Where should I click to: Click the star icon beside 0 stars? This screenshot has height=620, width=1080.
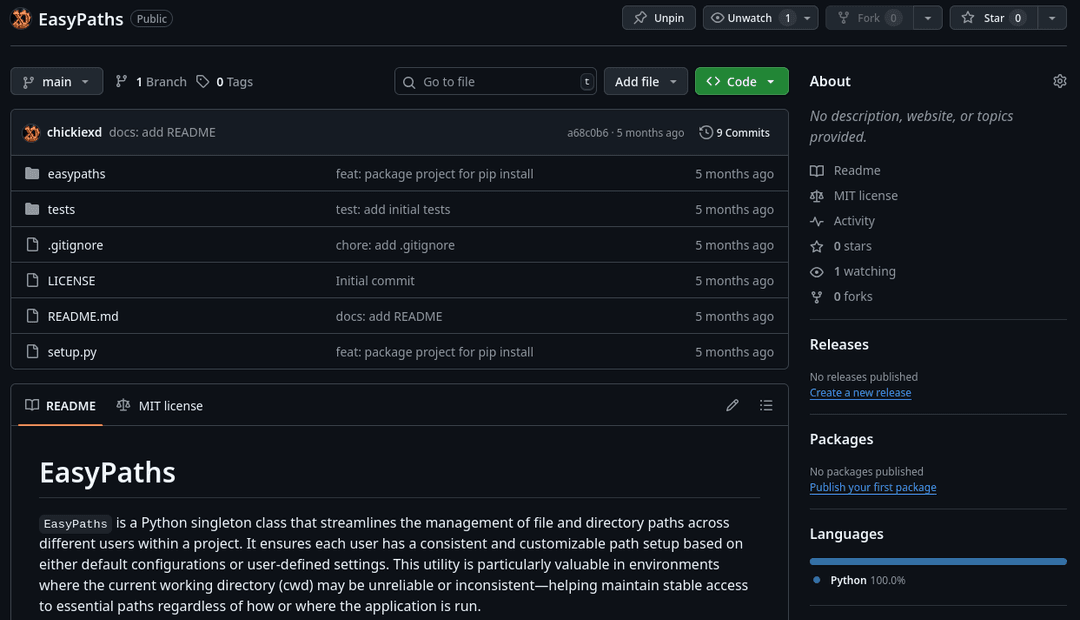pos(816,246)
